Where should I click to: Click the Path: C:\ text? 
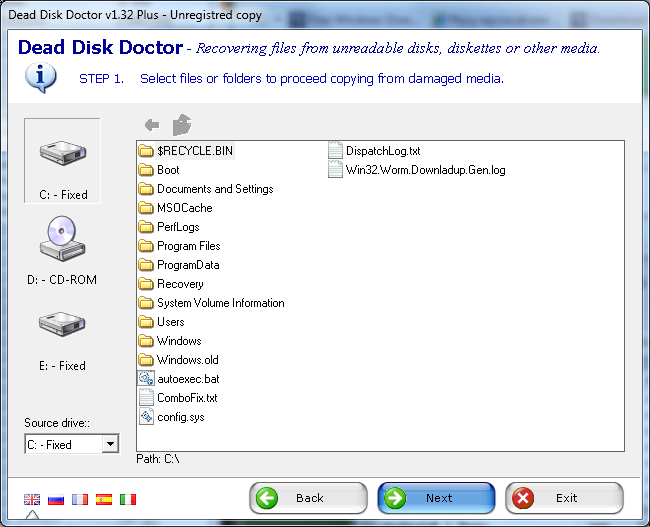158,459
